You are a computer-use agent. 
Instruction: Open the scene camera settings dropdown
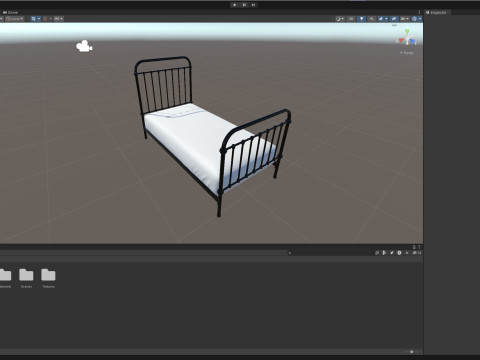click(x=404, y=19)
